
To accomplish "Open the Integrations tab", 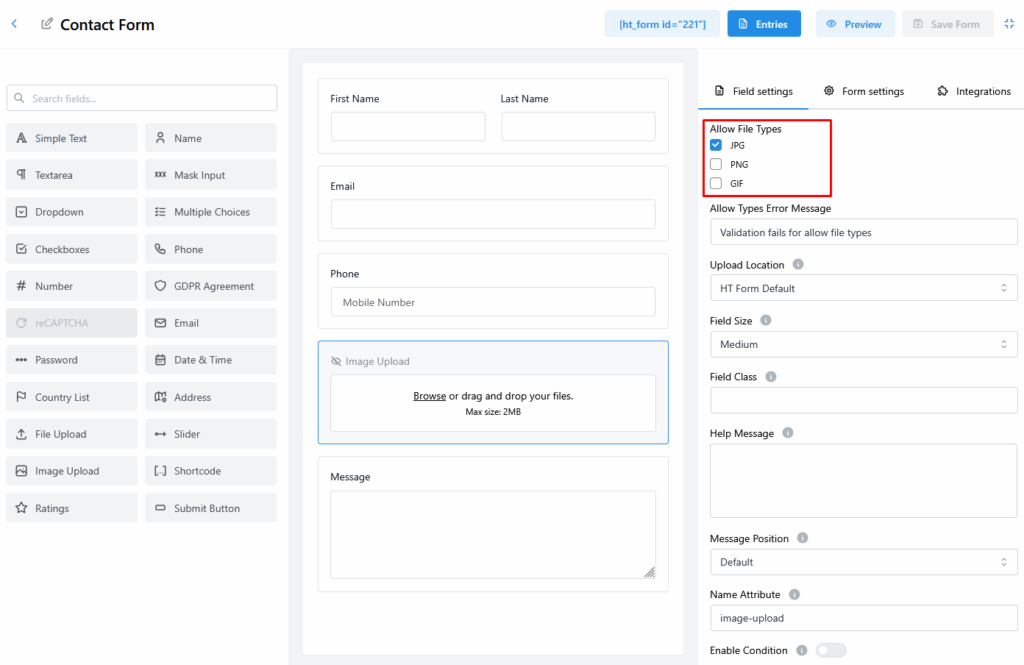I will pos(973,91).
